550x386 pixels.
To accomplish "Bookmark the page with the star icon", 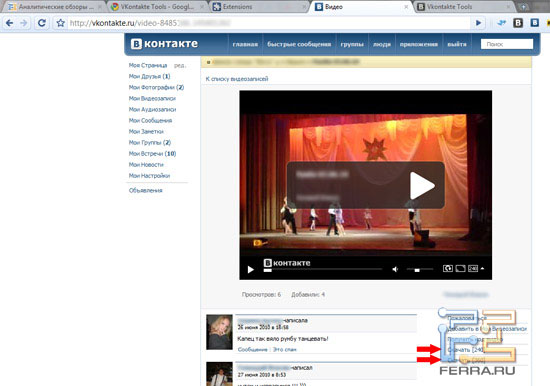I will click(61, 23).
